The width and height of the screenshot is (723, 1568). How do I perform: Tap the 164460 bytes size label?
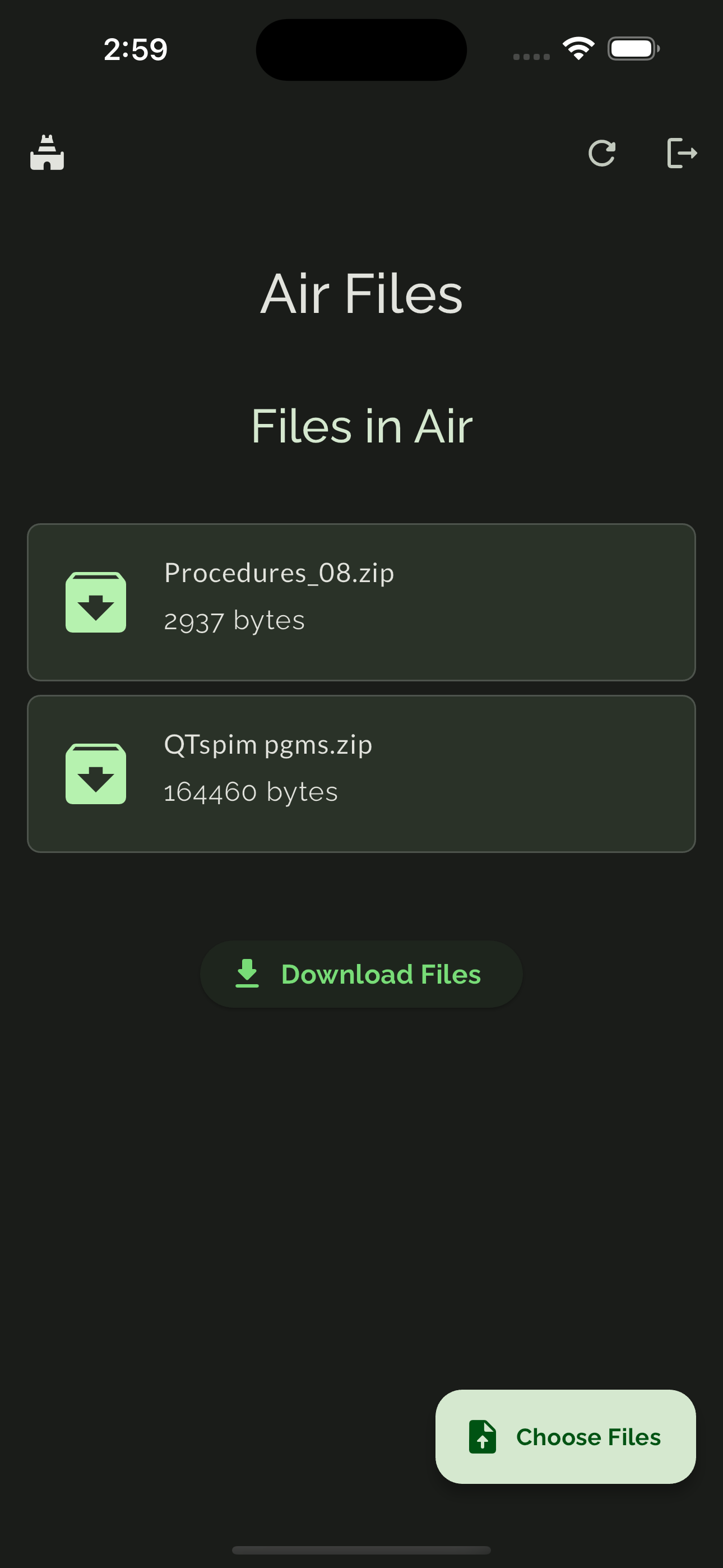[250, 791]
